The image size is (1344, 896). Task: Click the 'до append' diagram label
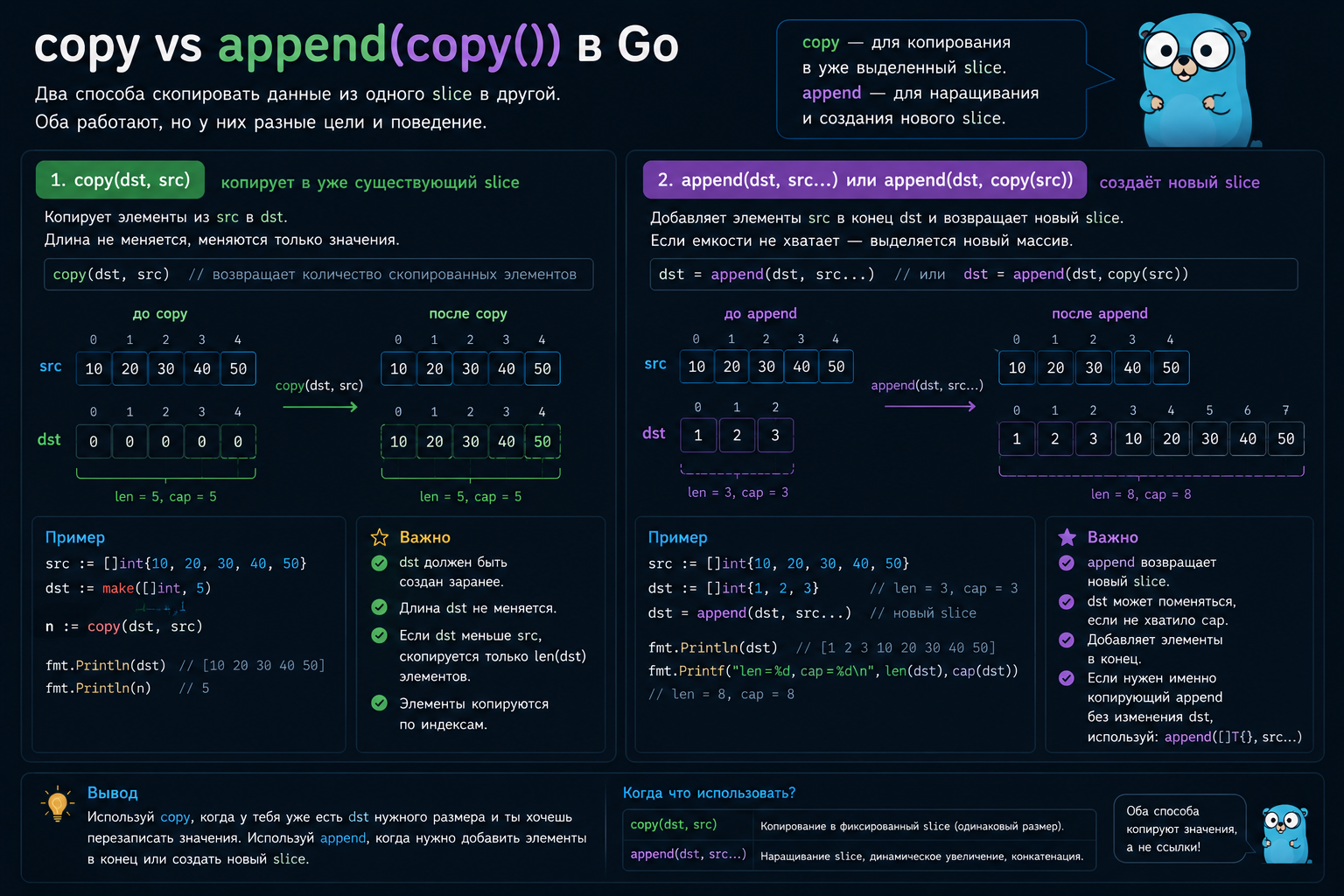pyautogui.click(x=760, y=313)
